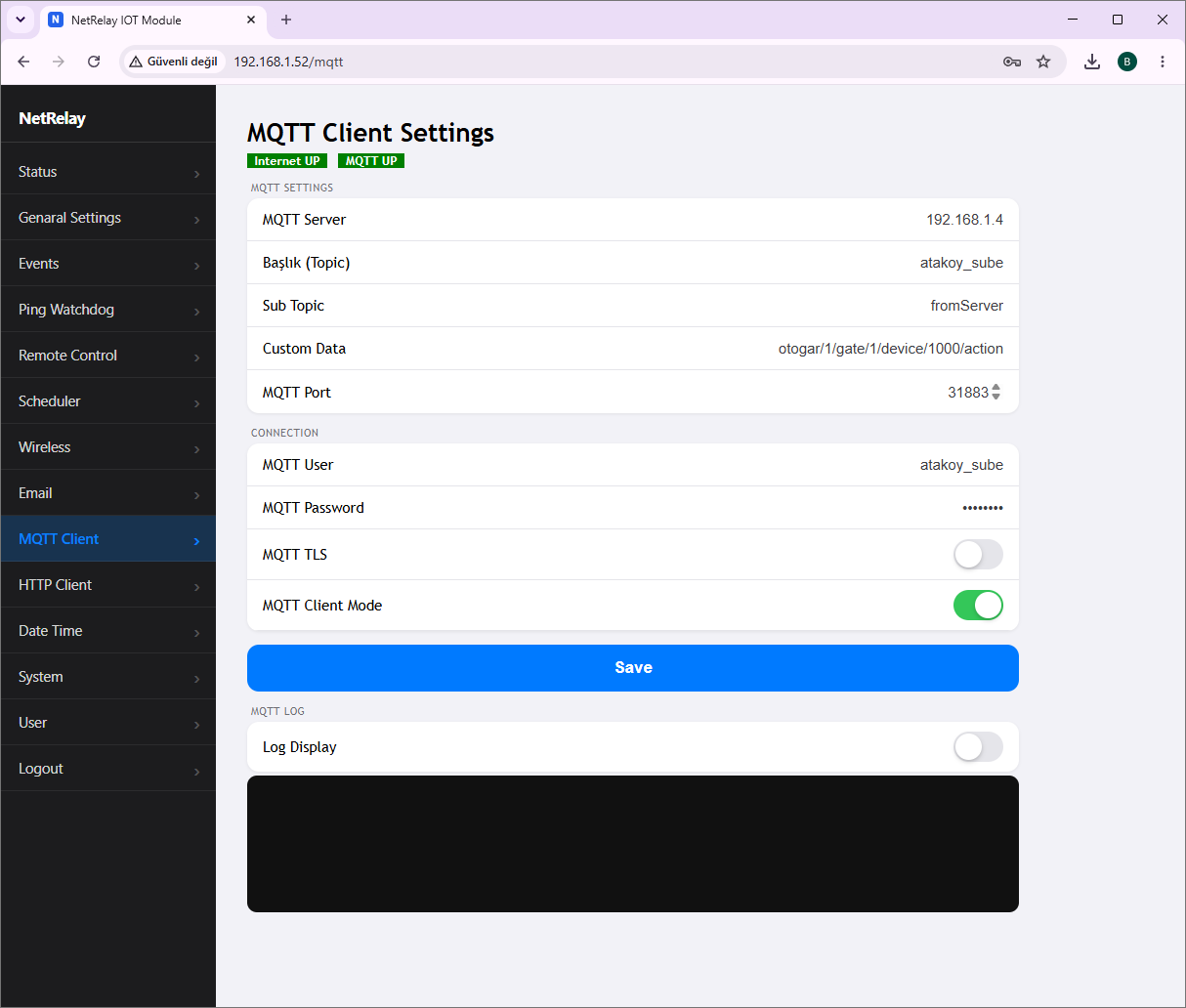Open the profile avatar B
This screenshot has height=1008, width=1186.
[x=1127, y=62]
